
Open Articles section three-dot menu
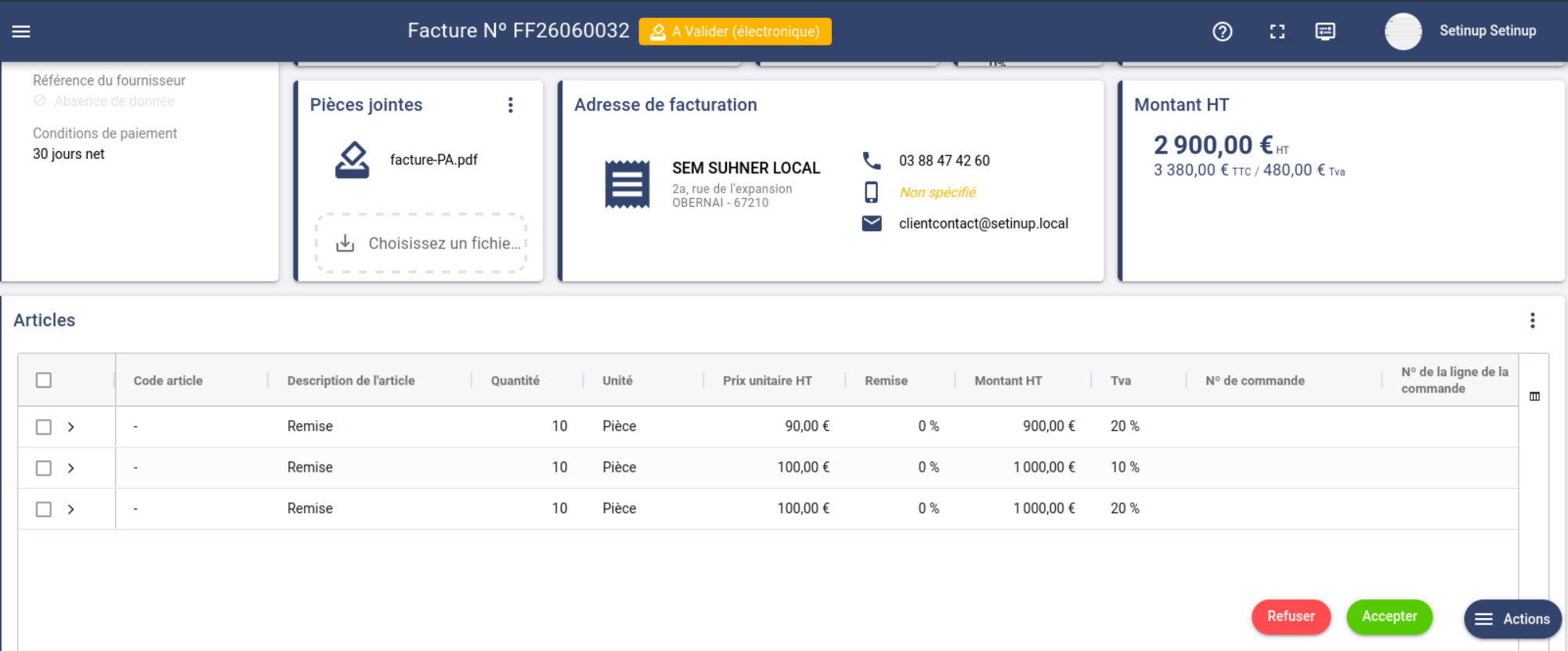[1533, 320]
